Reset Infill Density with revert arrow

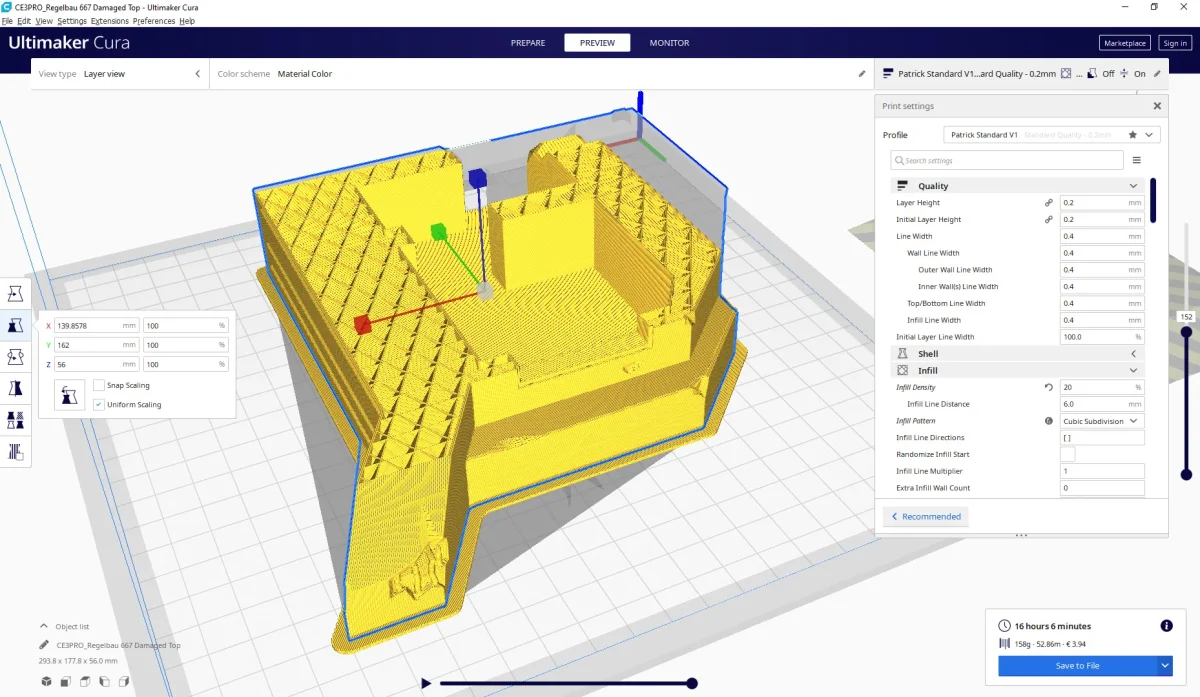tap(1049, 387)
